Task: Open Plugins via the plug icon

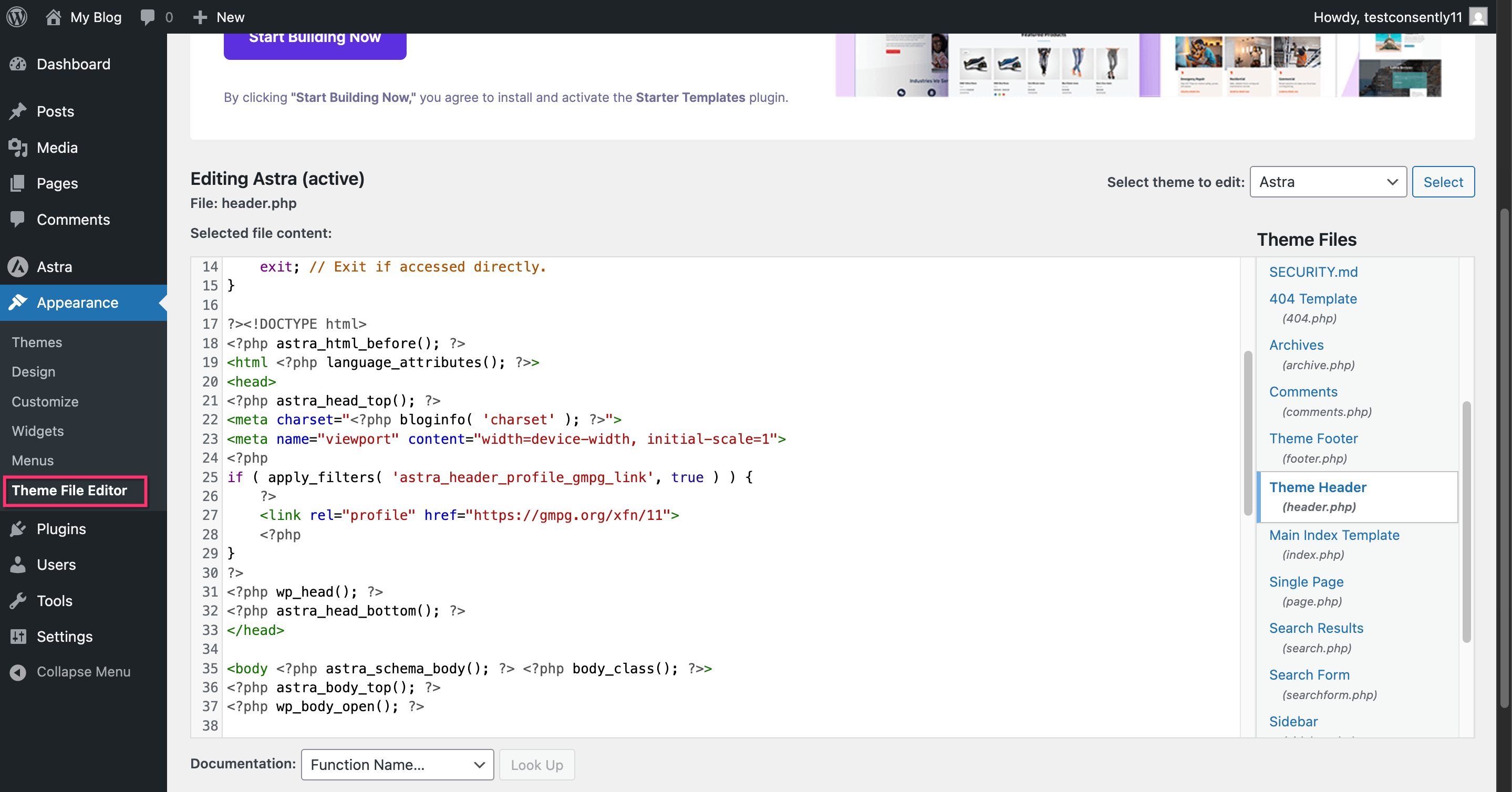Action: click(18, 528)
